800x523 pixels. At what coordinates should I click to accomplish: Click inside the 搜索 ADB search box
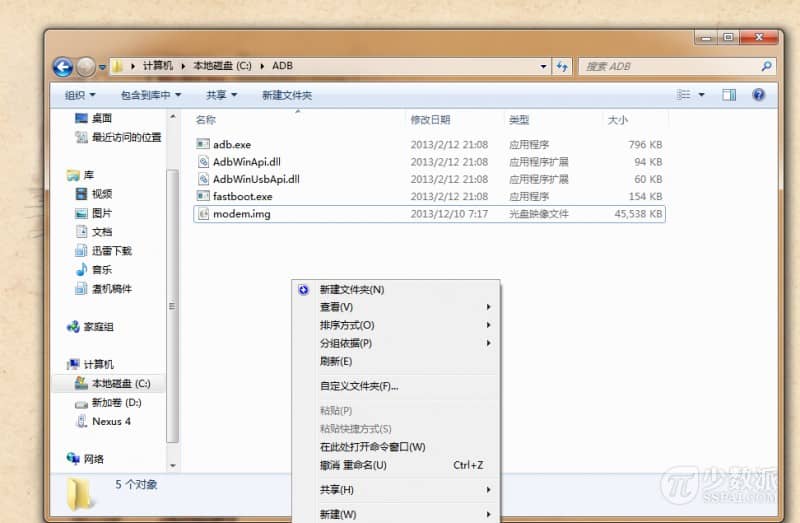click(x=670, y=66)
